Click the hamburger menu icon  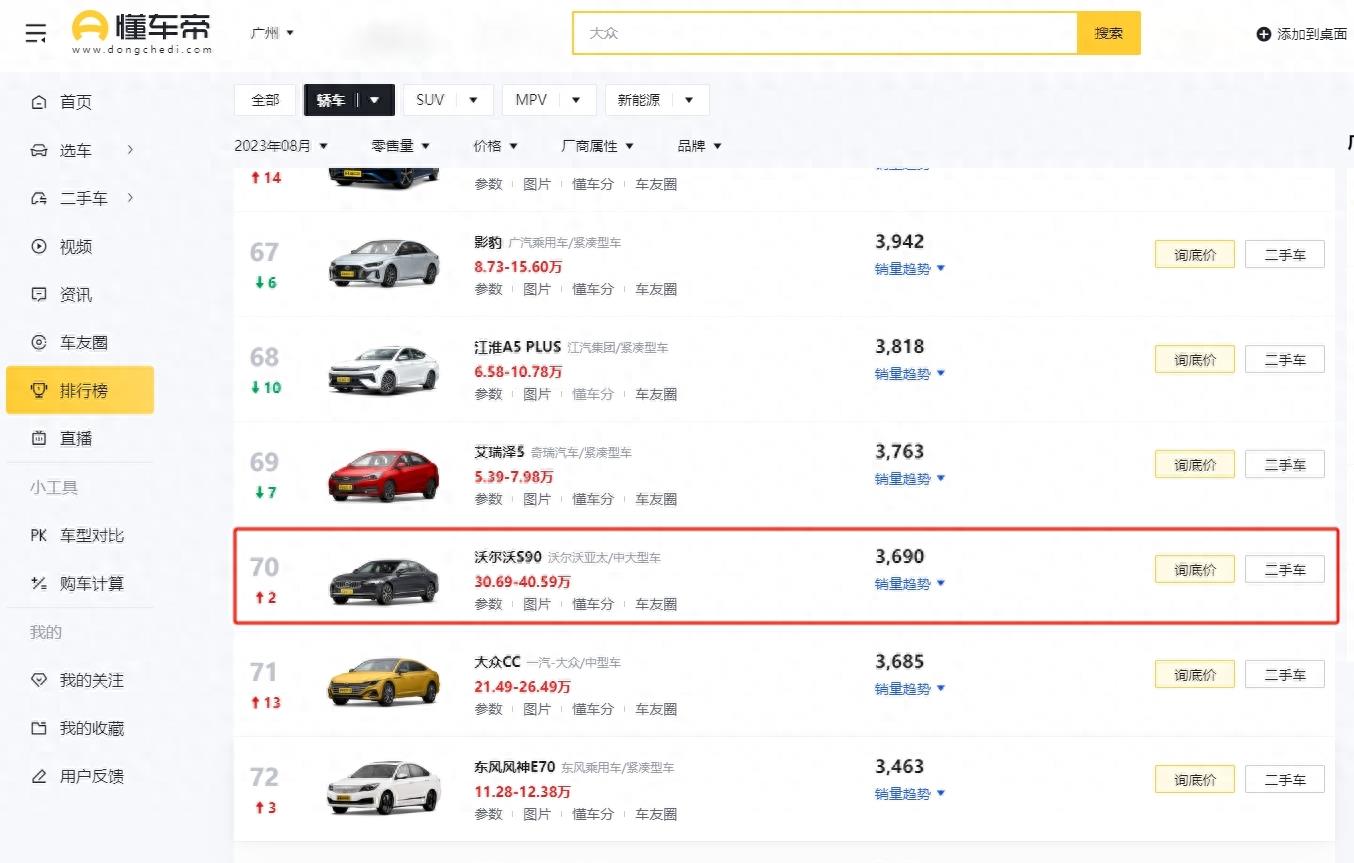point(36,33)
